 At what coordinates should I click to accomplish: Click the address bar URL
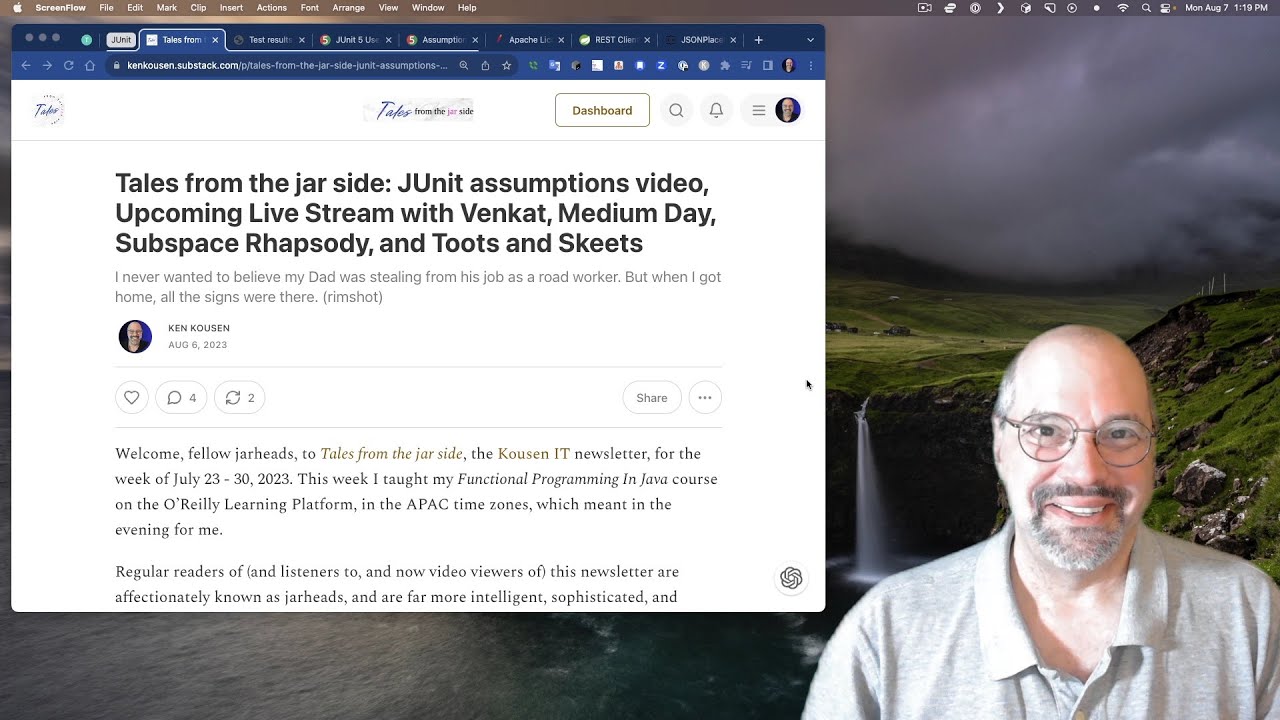tap(287, 65)
